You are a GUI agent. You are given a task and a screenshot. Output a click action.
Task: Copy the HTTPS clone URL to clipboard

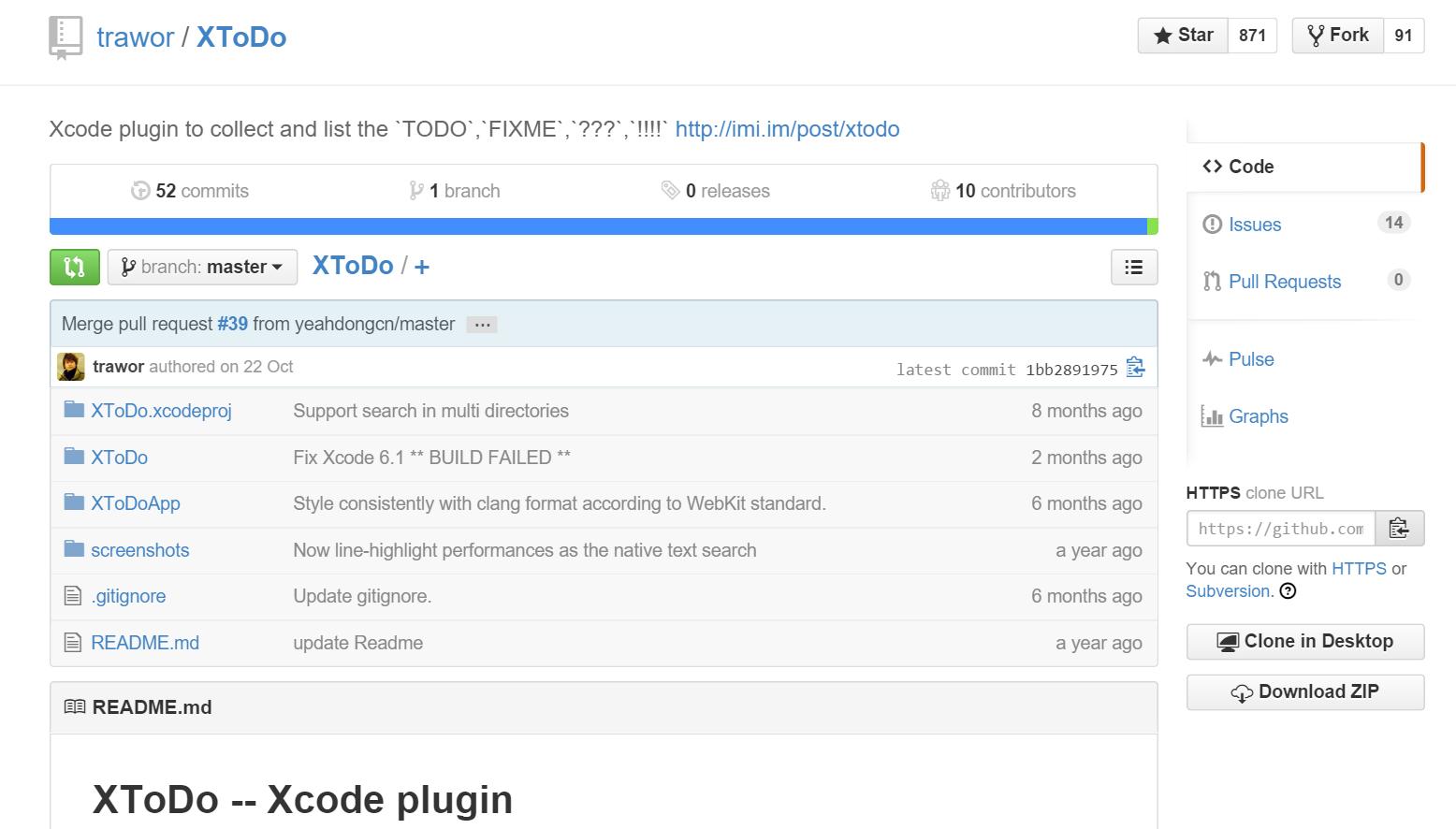click(x=1399, y=529)
